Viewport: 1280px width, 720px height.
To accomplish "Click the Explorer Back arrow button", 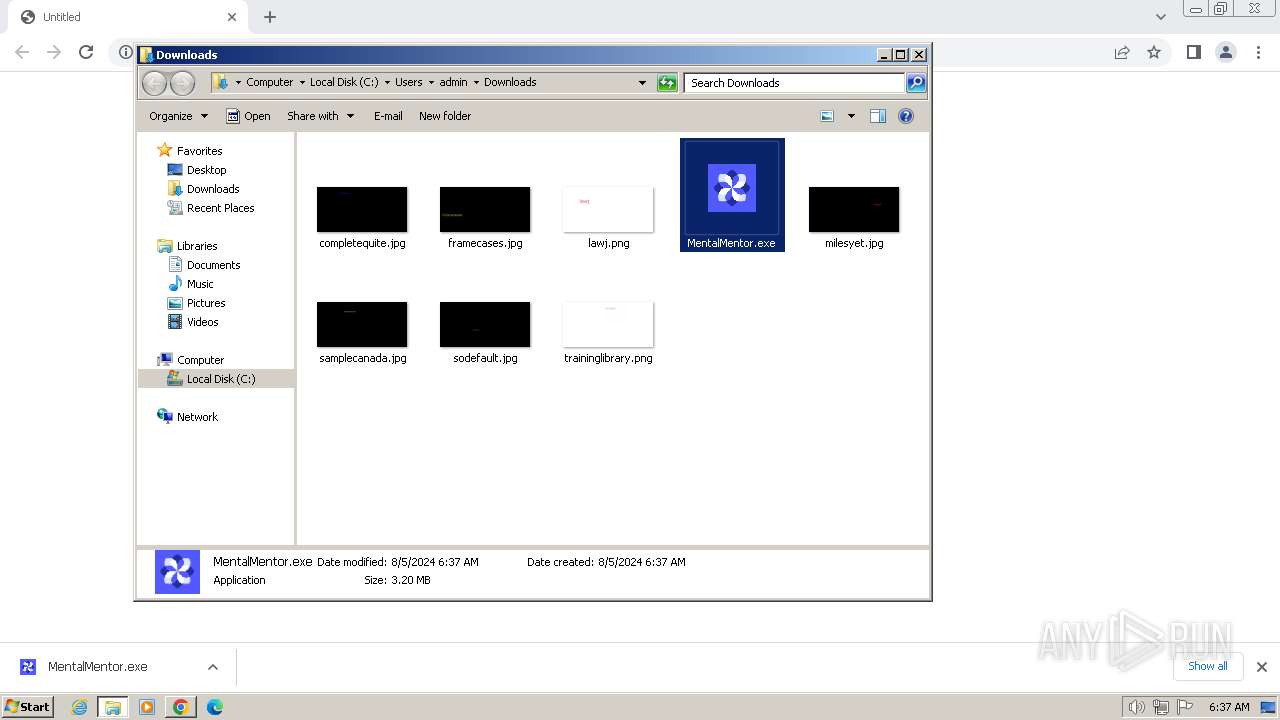I will pos(154,83).
